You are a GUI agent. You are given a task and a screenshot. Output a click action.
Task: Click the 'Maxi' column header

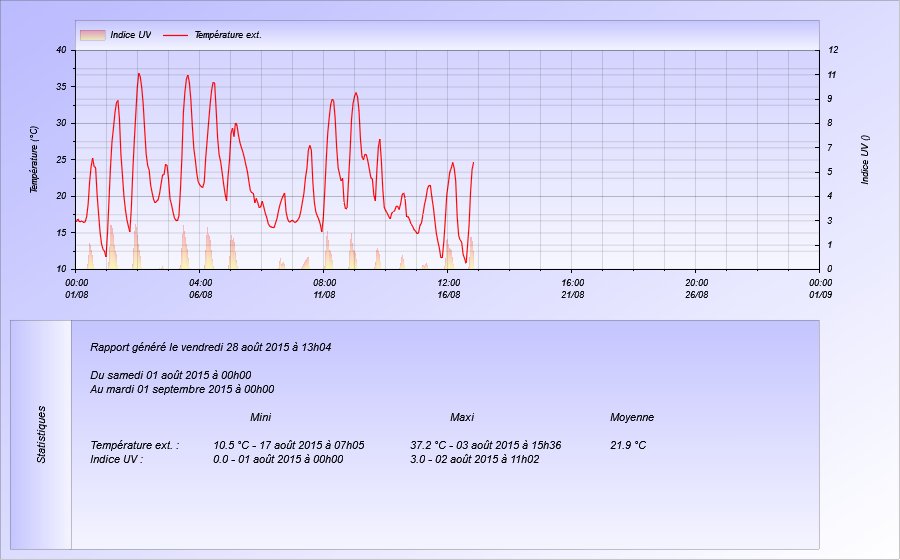(462, 417)
